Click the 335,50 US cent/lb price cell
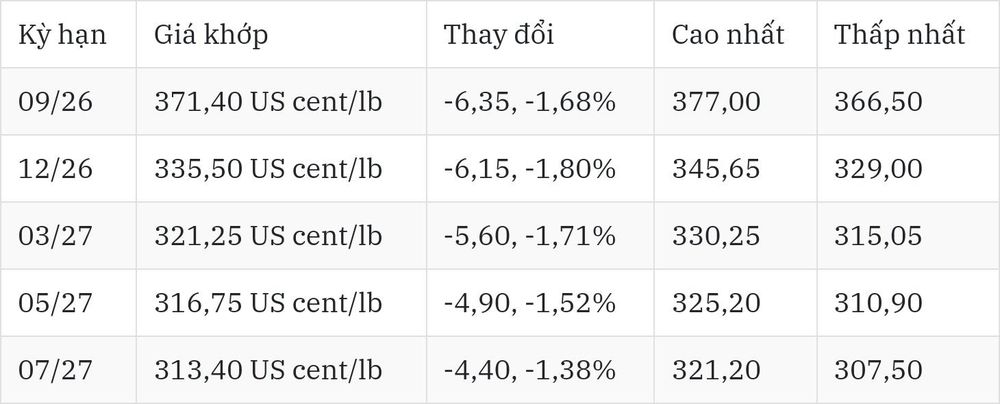Viewport: 1000px width, 404px height. [x=281, y=168]
